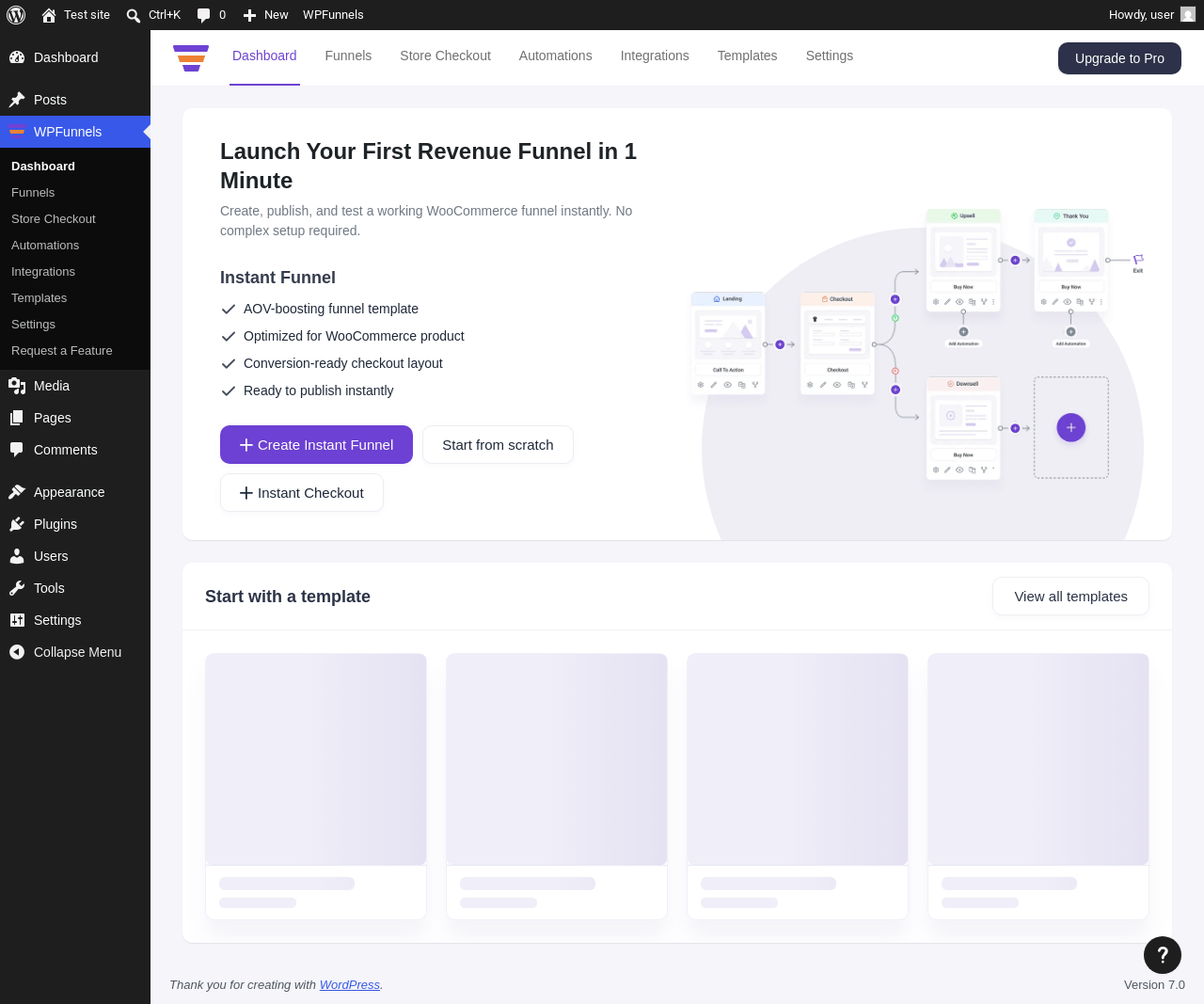The image size is (1204, 1004).
Task: Click the Landing step card in the funnel diagram
Action: click(728, 343)
